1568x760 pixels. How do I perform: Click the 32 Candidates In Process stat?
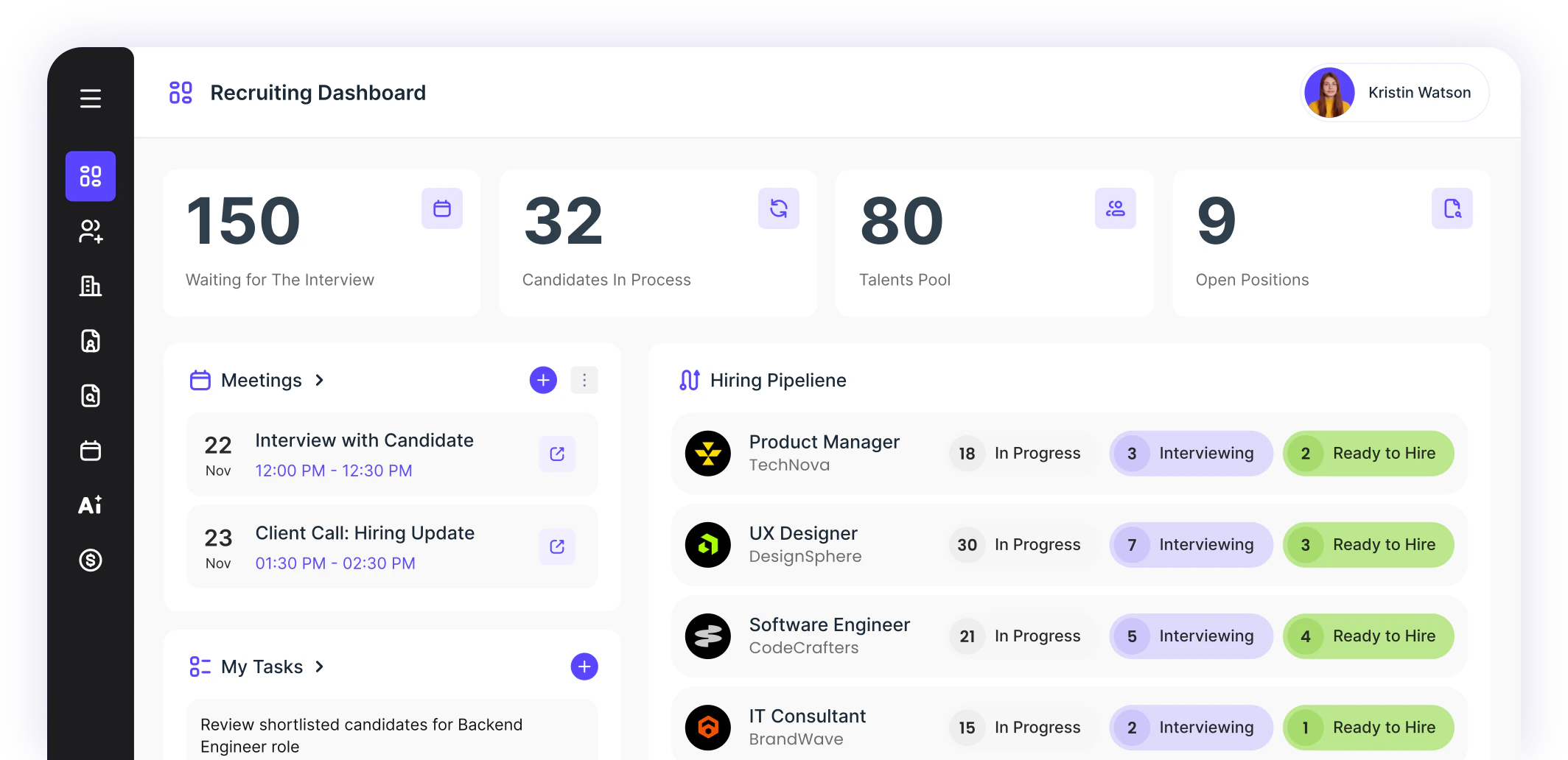coord(659,244)
